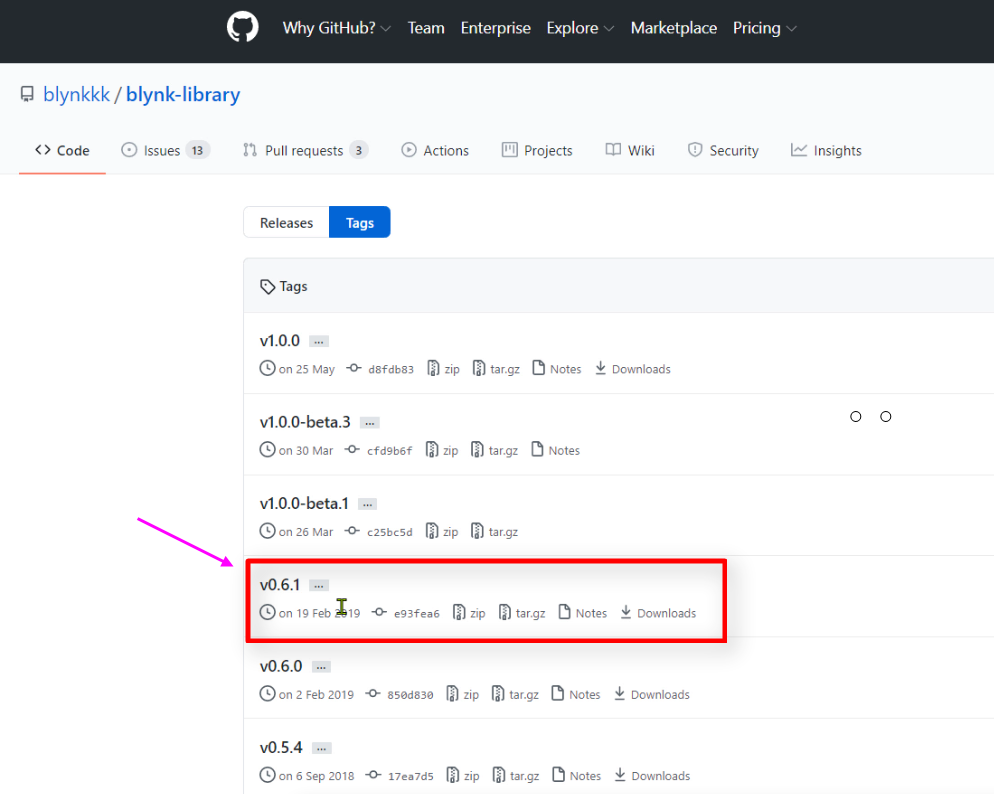Expand the Explore dropdown
Screen dimensions: 994x794
coord(580,28)
